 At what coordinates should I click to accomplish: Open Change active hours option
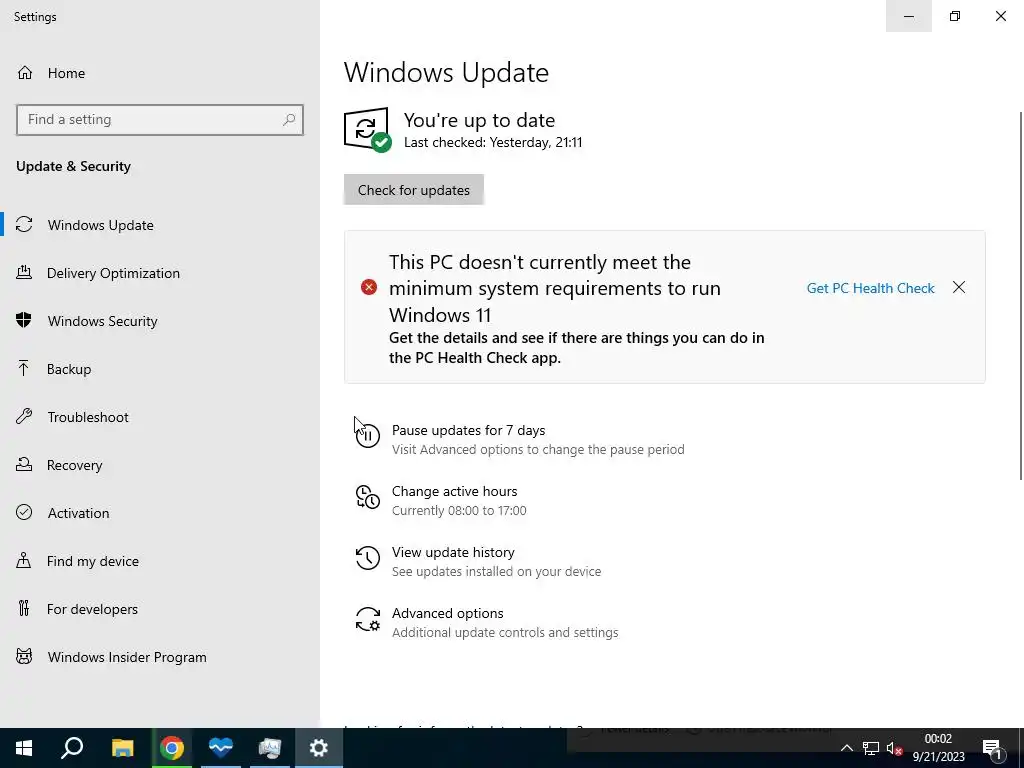tap(455, 491)
